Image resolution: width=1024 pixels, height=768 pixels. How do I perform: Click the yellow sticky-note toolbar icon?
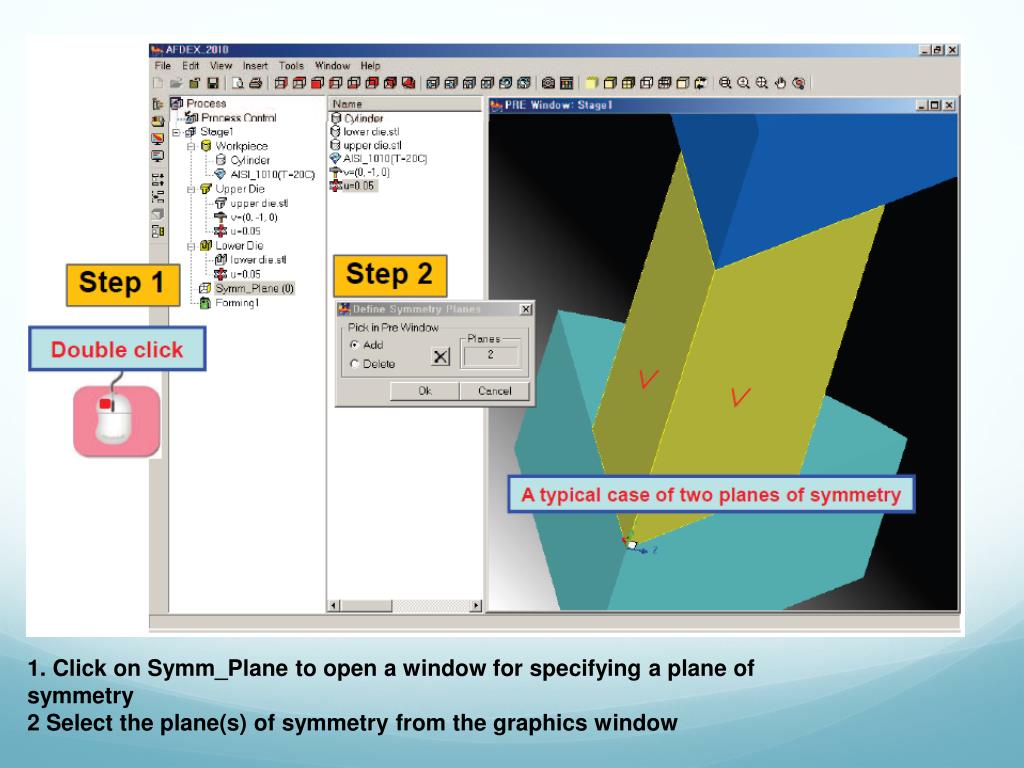tap(592, 83)
